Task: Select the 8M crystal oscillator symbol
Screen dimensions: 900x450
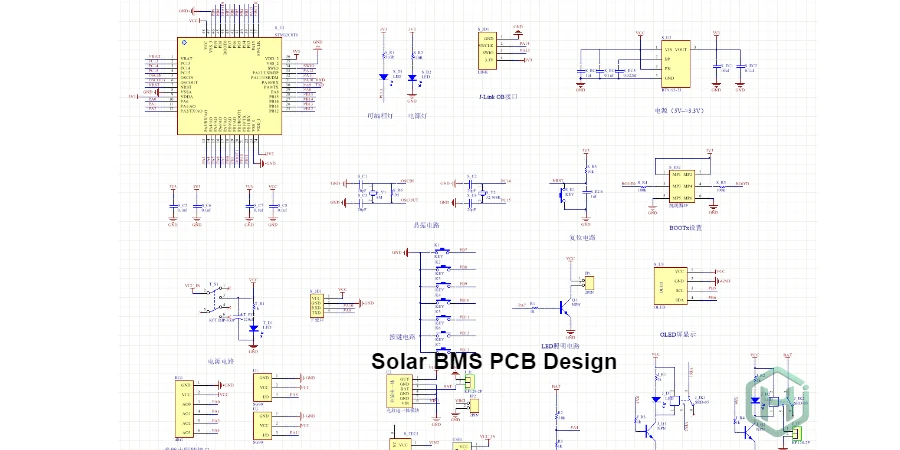Action: coord(374,193)
